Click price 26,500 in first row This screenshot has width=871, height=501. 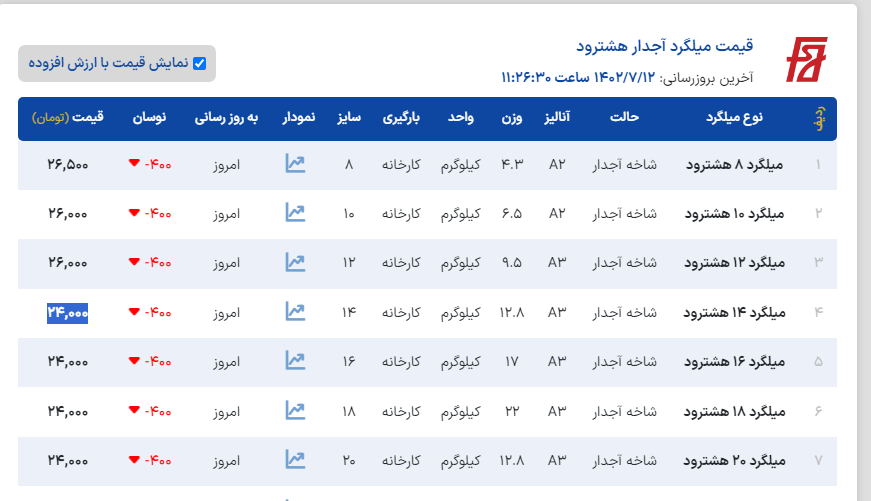(68, 164)
